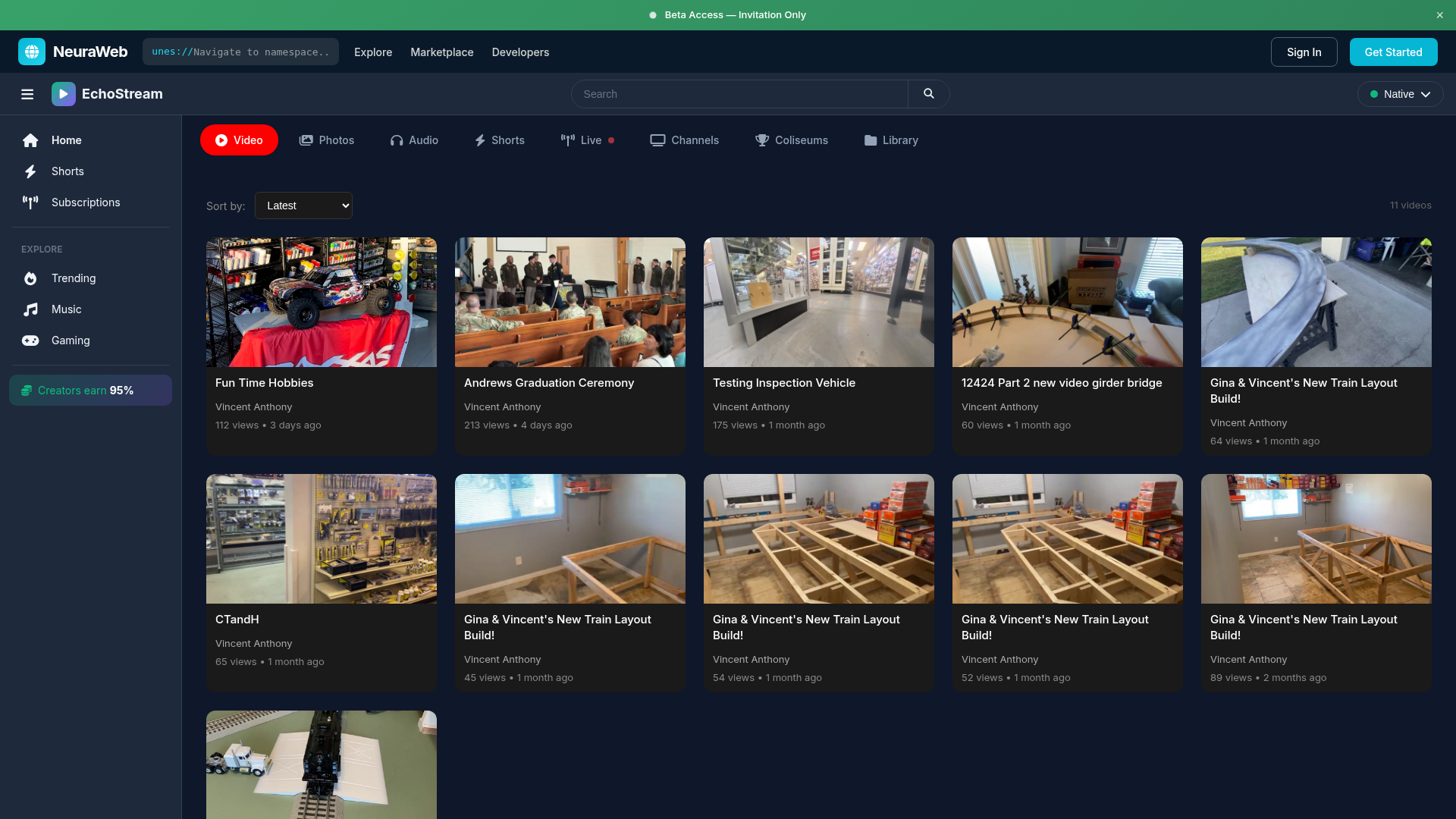Click the Get Started button
Image resolution: width=1456 pixels, height=819 pixels.
coord(1393,52)
